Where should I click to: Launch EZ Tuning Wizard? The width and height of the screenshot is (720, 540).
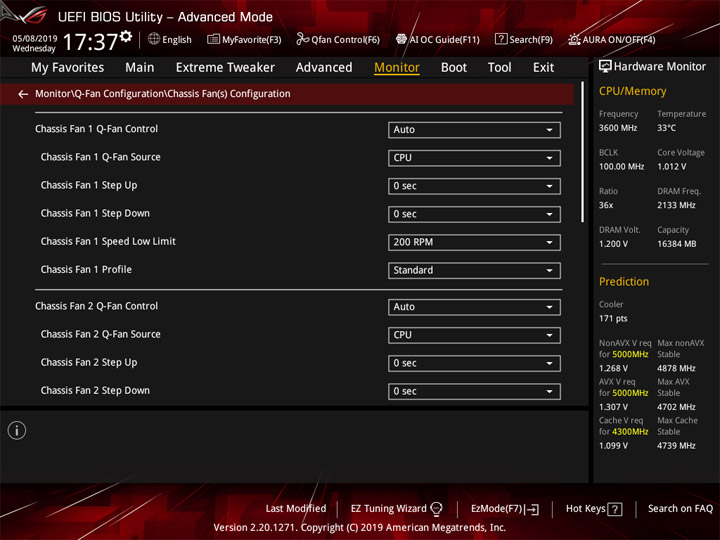[396, 509]
